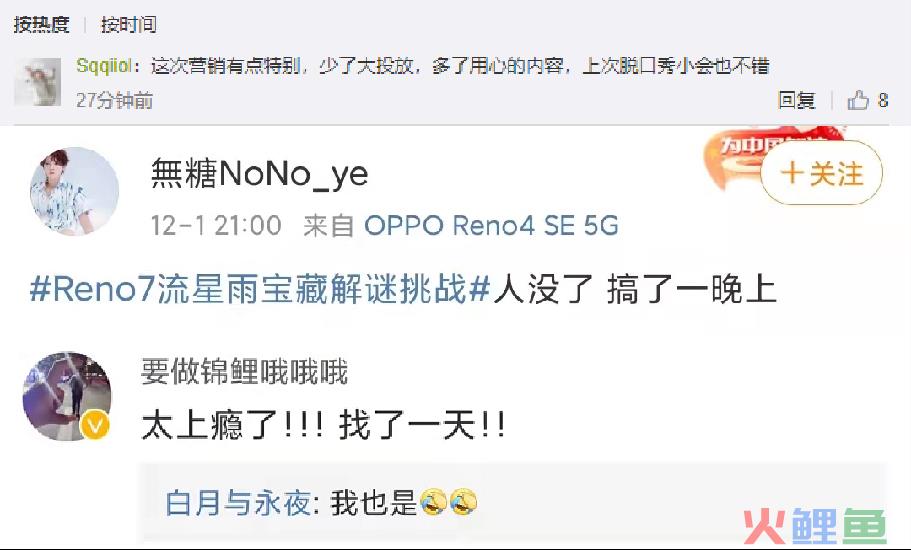Click the like count 8

(x=883, y=100)
